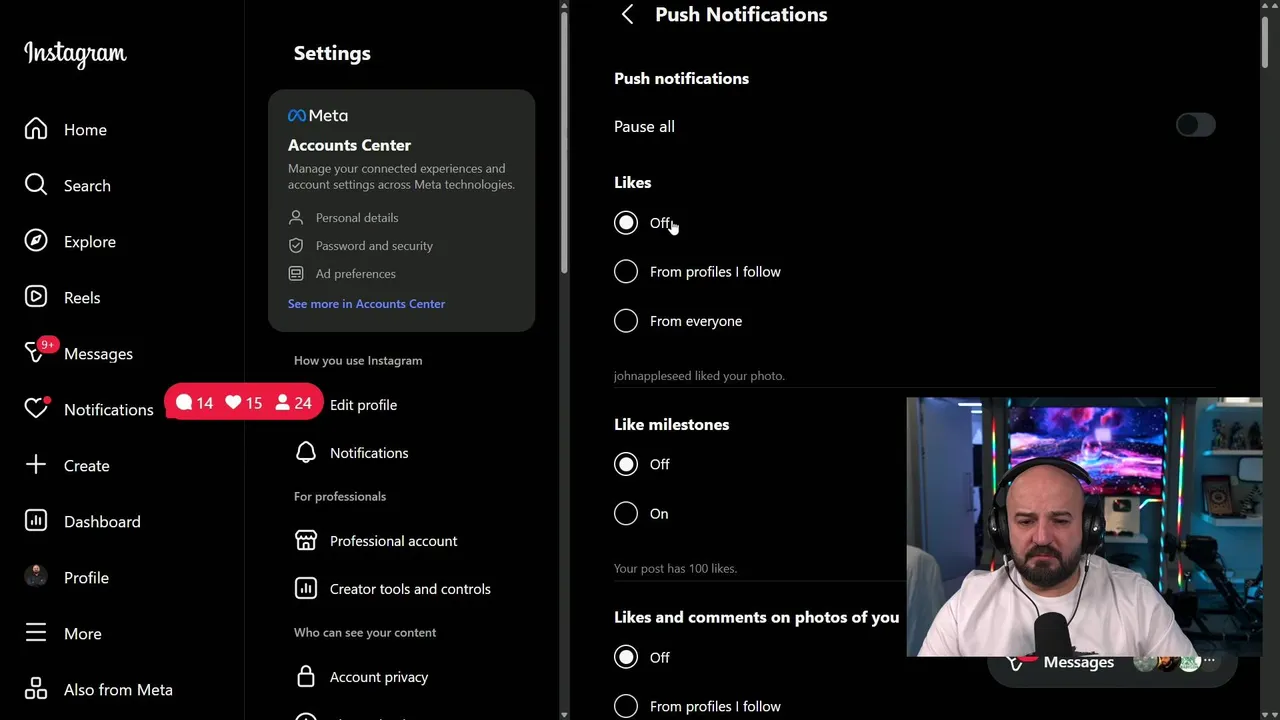This screenshot has width=1280, height=720.
Task: Open Profile avatar in sidebar
Action: point(36,577)
